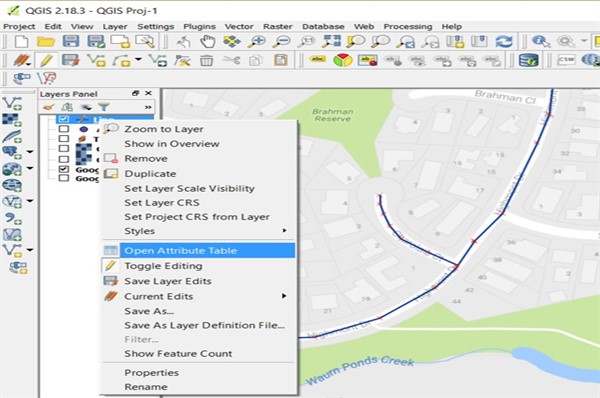
Task: Click the Add Raster Layer sidebar icon
Action: [12, 120]
